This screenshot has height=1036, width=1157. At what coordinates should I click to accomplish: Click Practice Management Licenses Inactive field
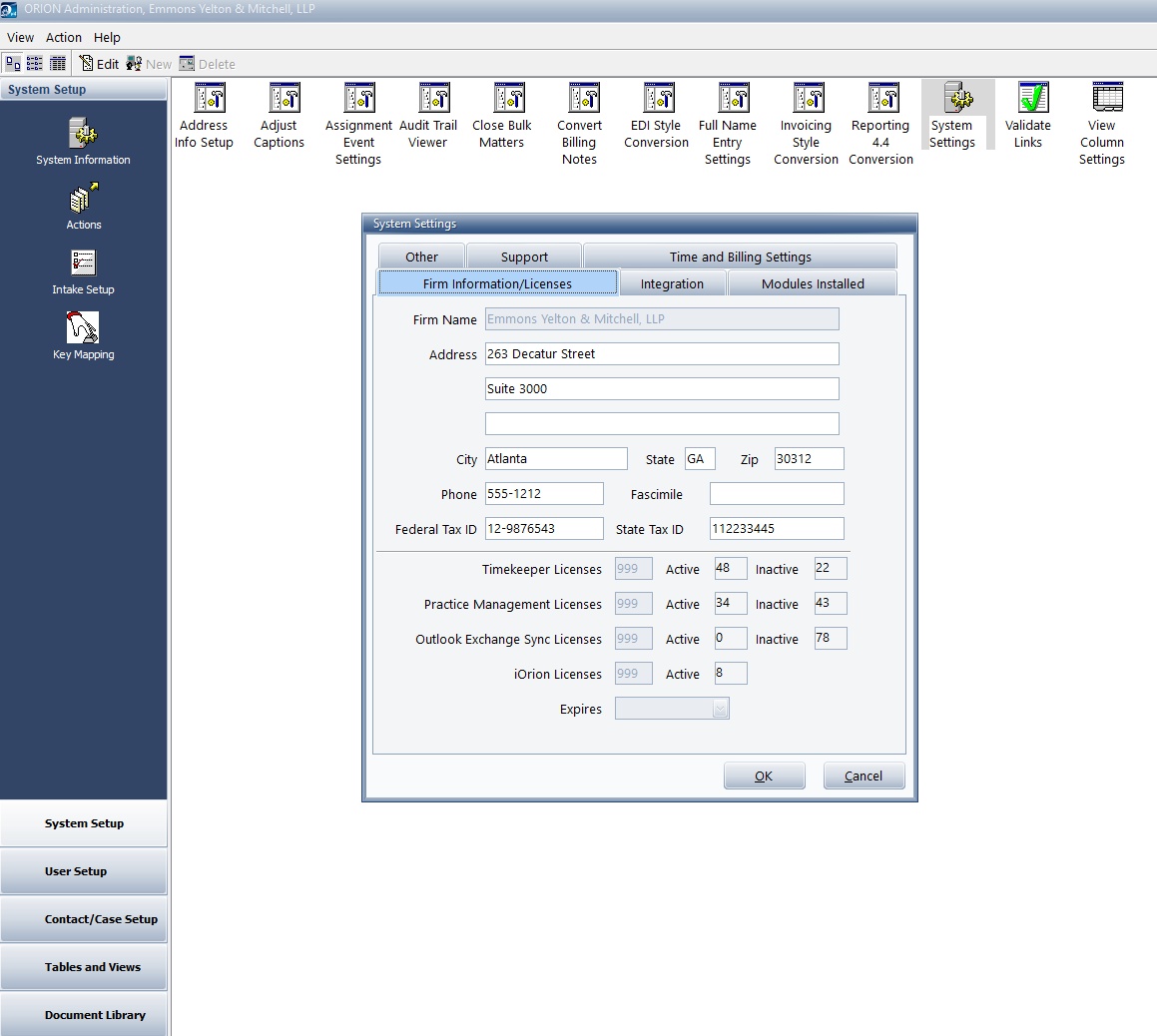coord(831,603)
